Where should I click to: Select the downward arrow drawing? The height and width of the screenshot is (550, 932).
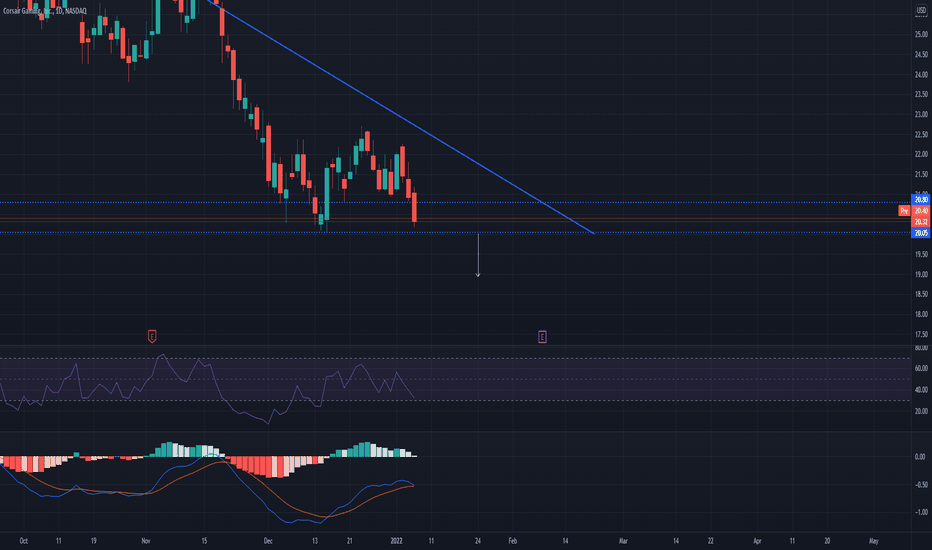[x=478, y=256]
